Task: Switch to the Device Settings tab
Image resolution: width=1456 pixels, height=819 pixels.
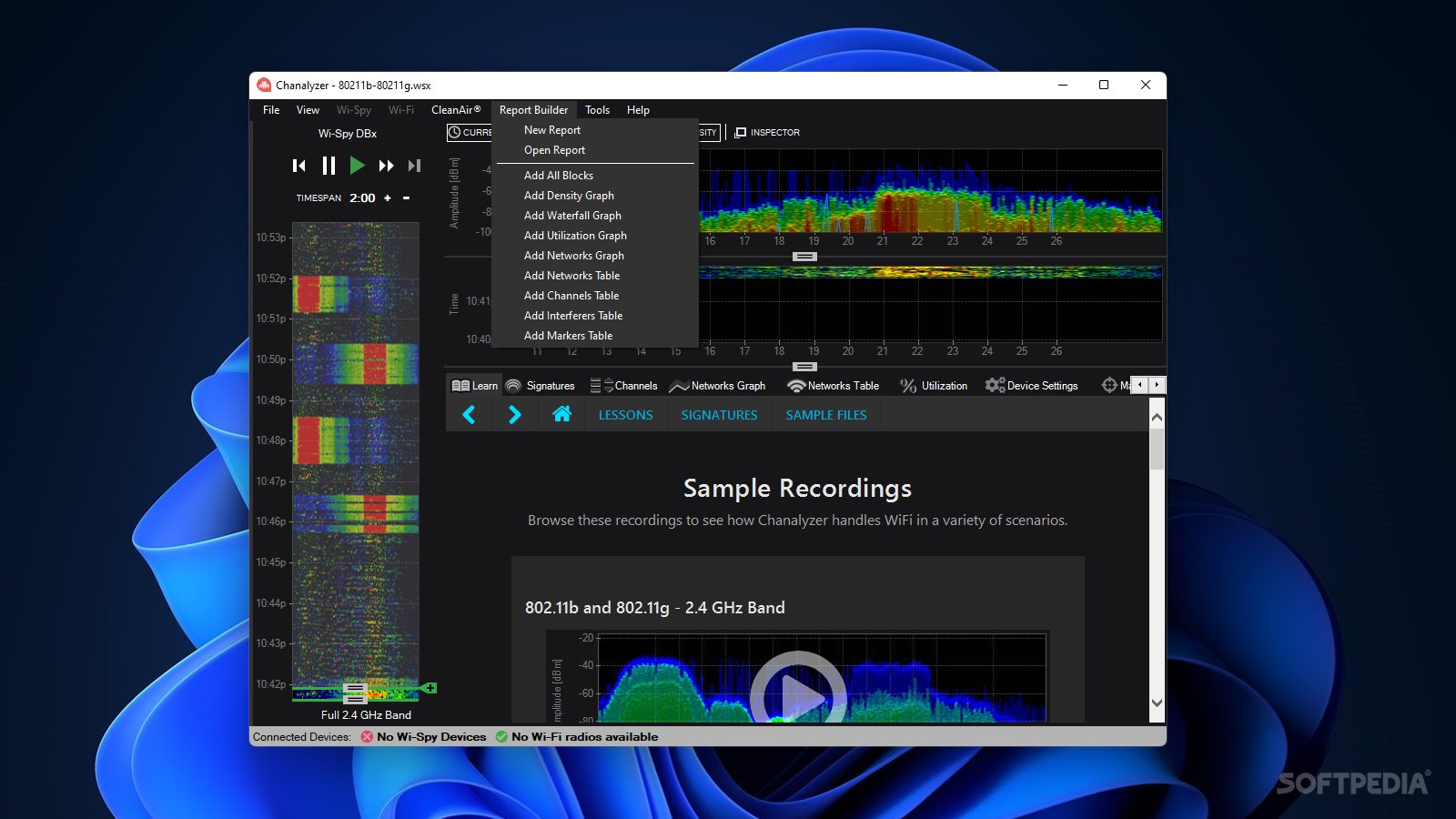Action: pos(1031,386)
